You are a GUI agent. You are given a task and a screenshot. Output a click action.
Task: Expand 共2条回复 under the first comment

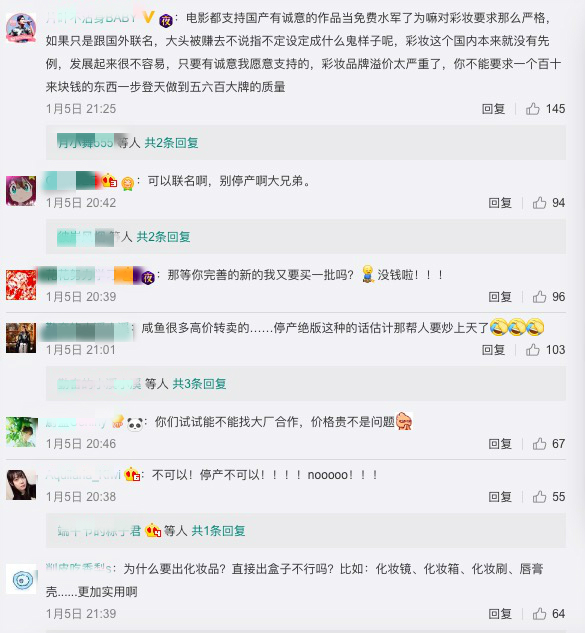(x=171, y=143)
